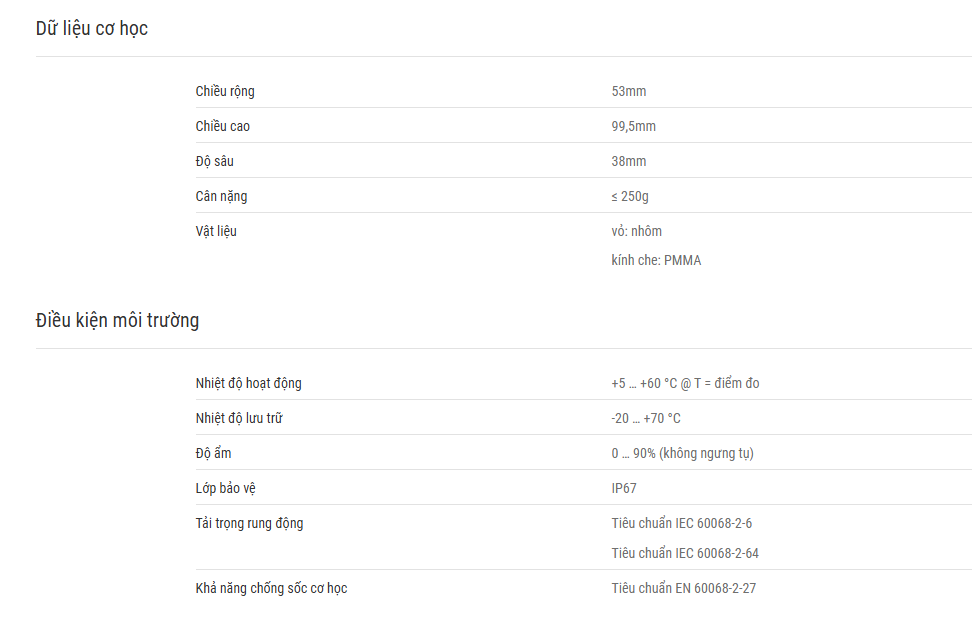The image size is (972, 619).
Task: Click the 'vỏ: nhôm' material text
Action: pyautogui.click(x=637, y=231)
